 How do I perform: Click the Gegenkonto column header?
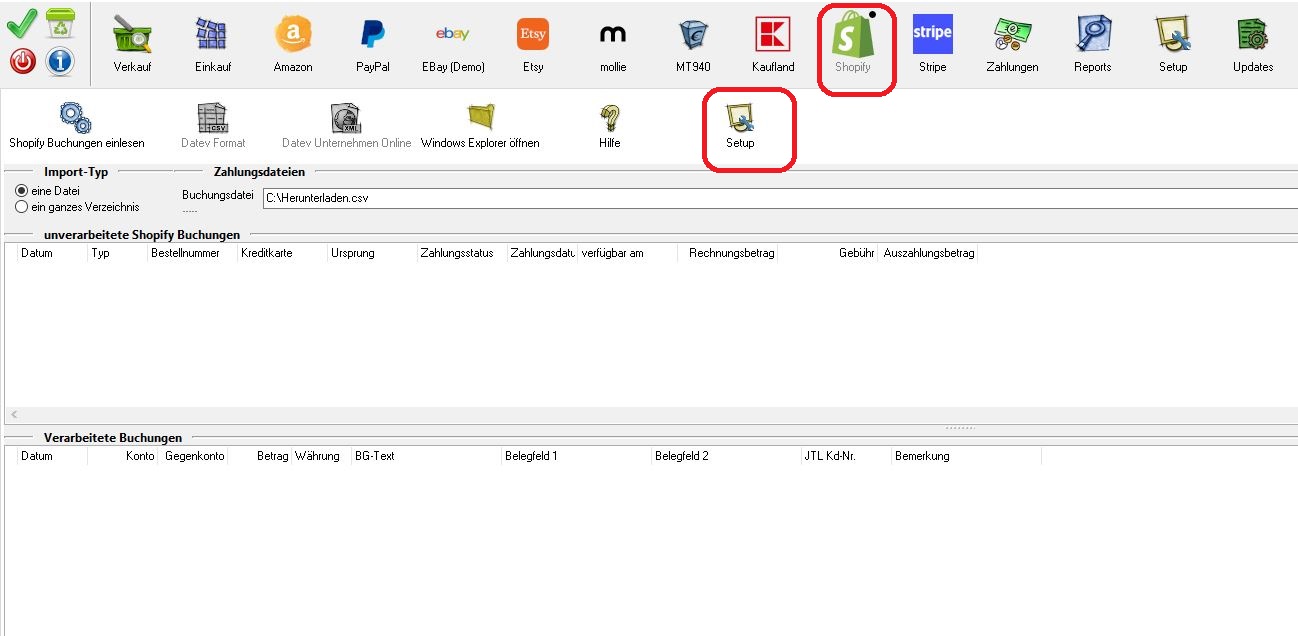195,456
